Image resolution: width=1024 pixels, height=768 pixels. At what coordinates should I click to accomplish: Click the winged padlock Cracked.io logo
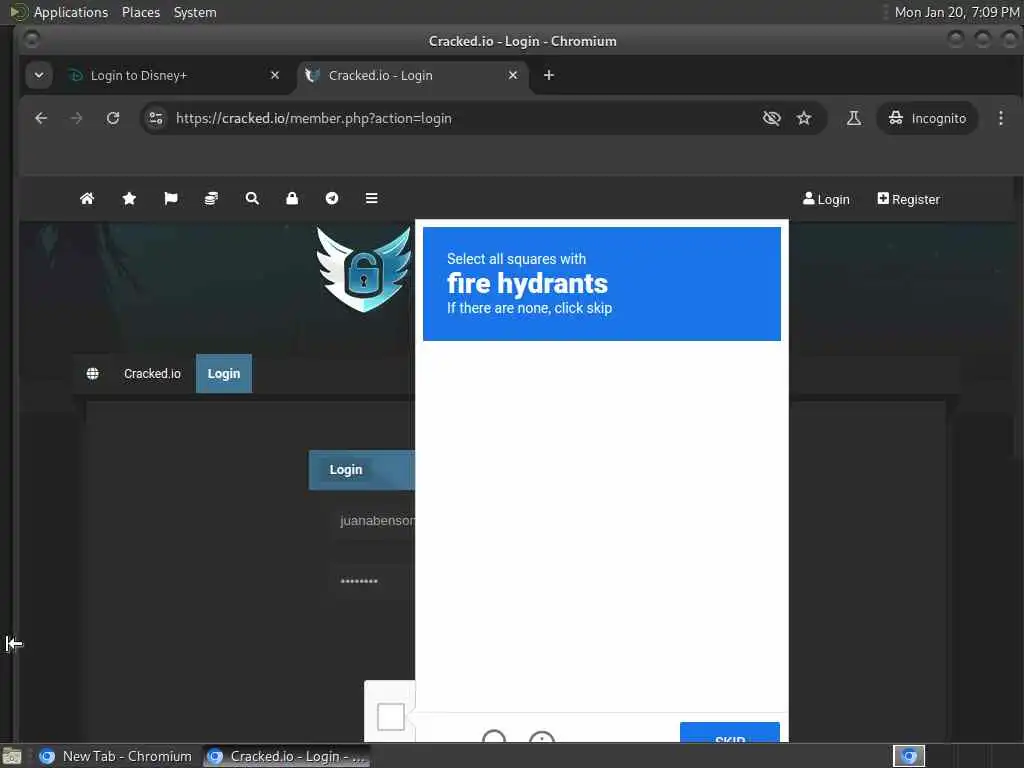tap(364, 269)
